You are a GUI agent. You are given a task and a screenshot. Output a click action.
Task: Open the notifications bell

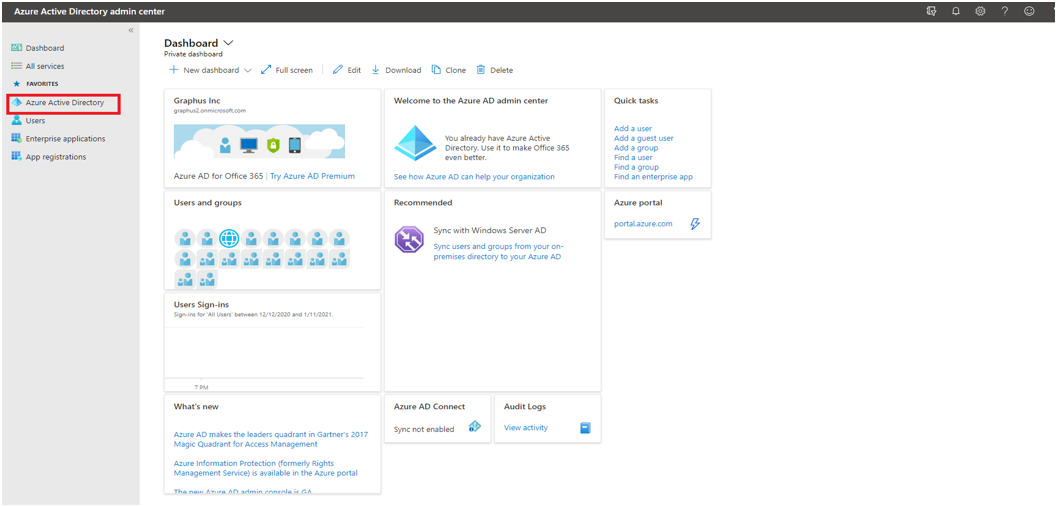click(955, 11)
